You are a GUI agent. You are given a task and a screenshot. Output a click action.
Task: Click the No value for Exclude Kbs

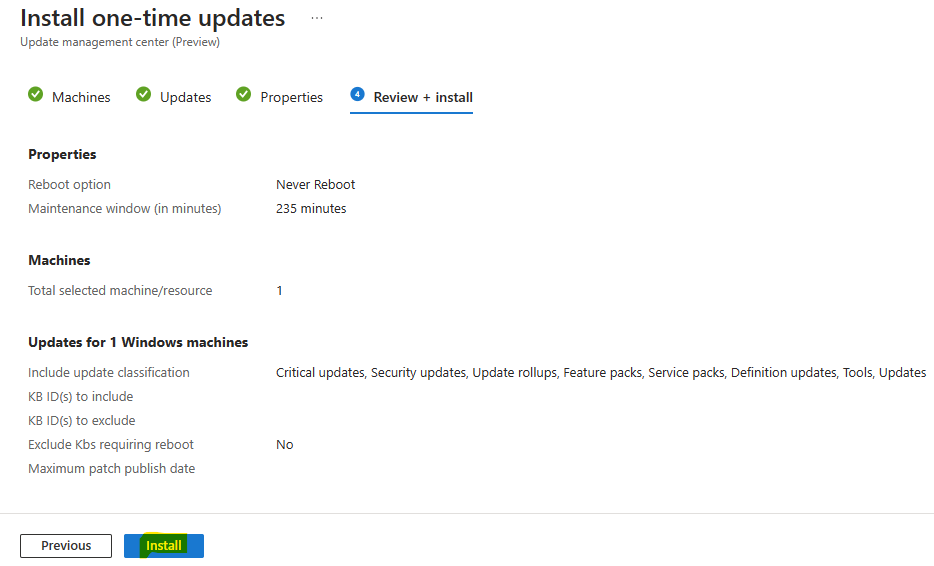point(285,444)
